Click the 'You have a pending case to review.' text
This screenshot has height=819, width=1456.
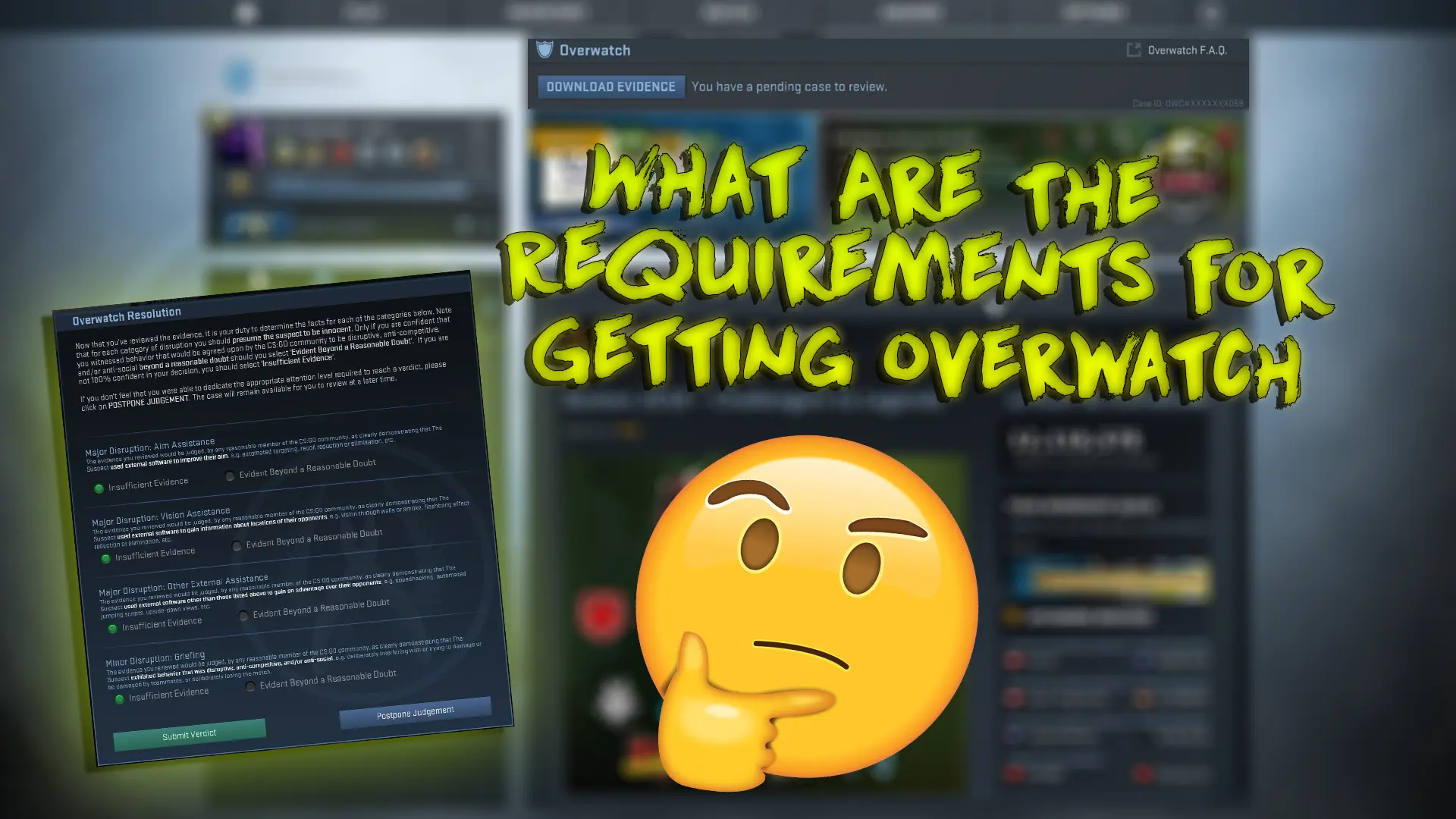[x=789, y=86]
